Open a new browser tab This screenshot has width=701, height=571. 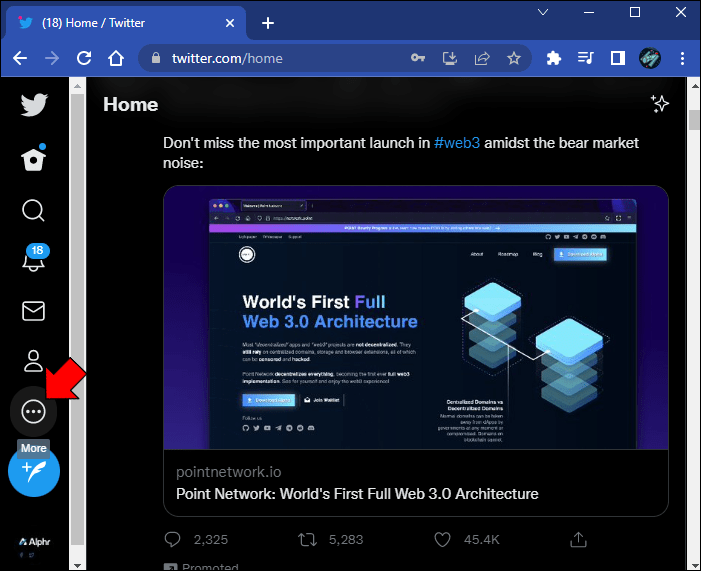[268, 23]
